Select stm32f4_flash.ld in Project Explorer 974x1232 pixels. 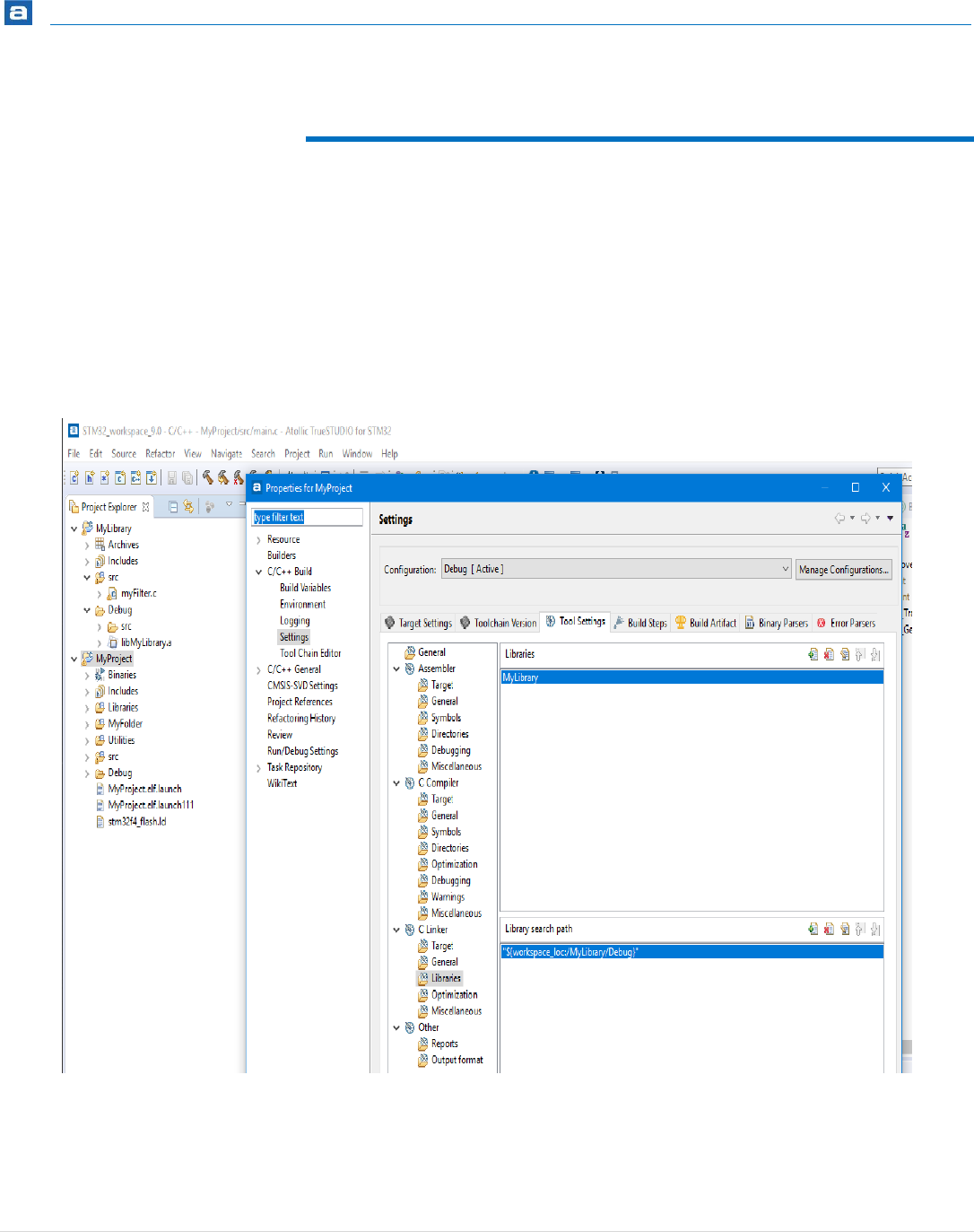point(131,821)
